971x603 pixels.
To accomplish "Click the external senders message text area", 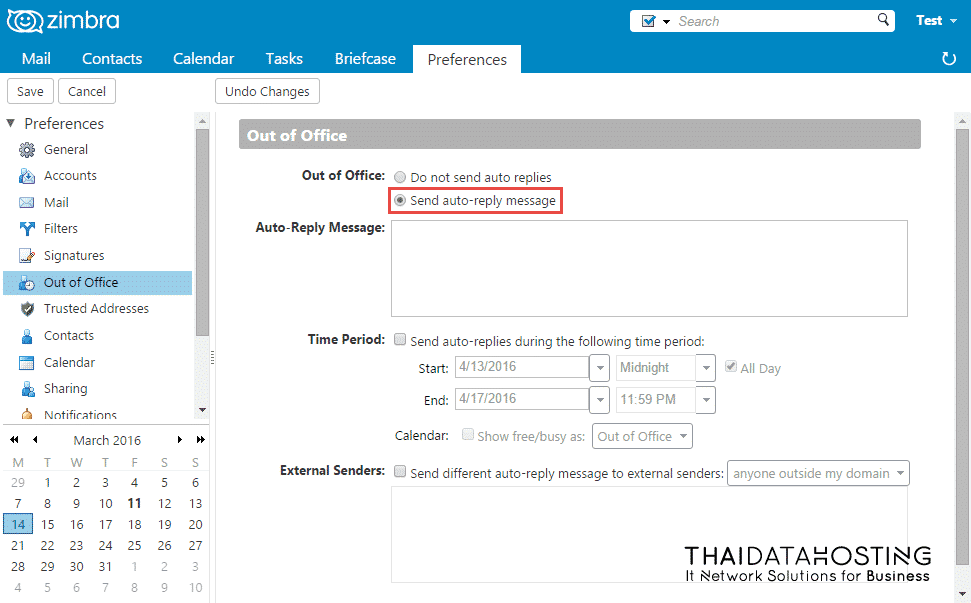I will 649,534.
